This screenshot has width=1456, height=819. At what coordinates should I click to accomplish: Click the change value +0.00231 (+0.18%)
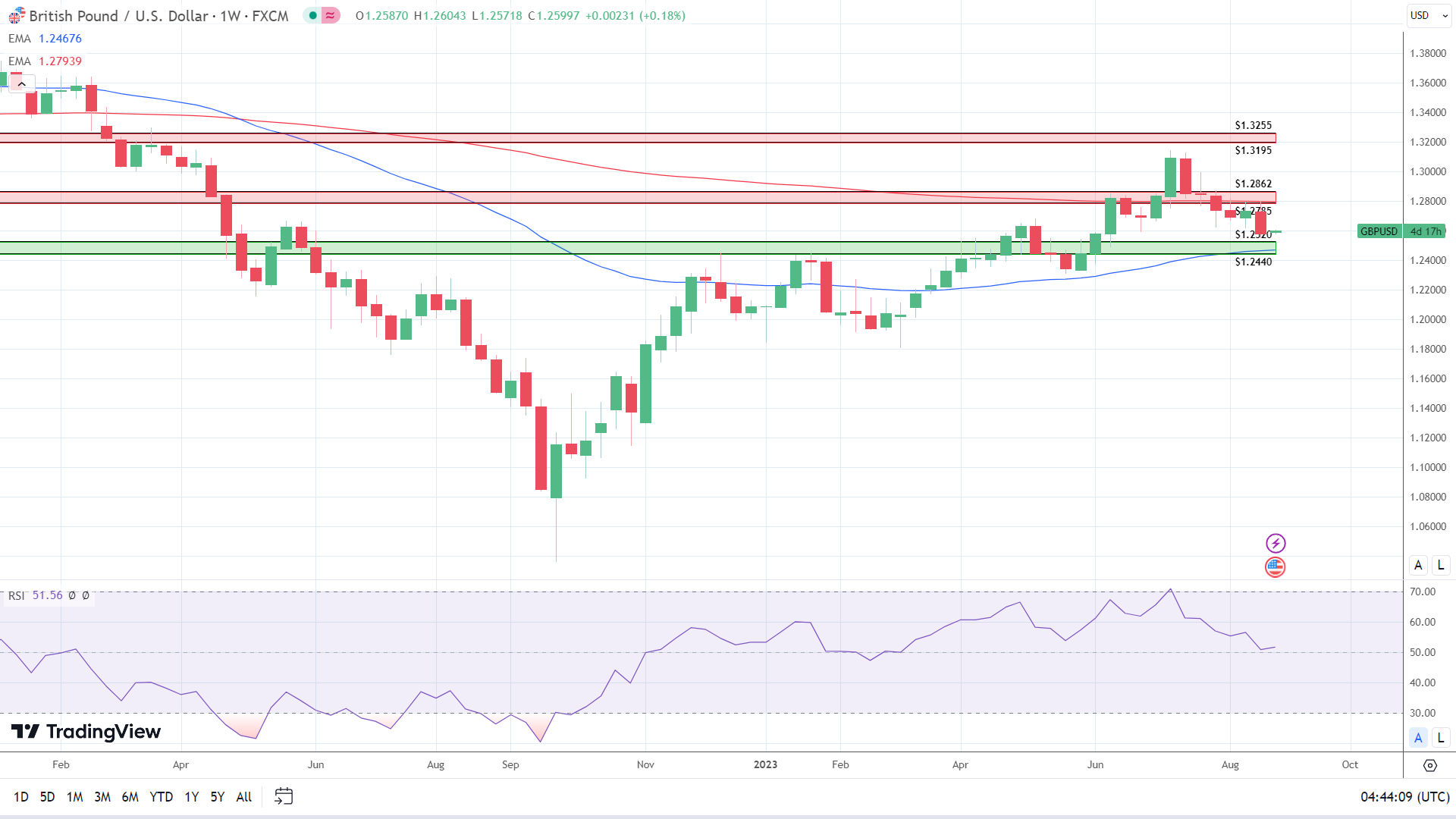[635, 16]
